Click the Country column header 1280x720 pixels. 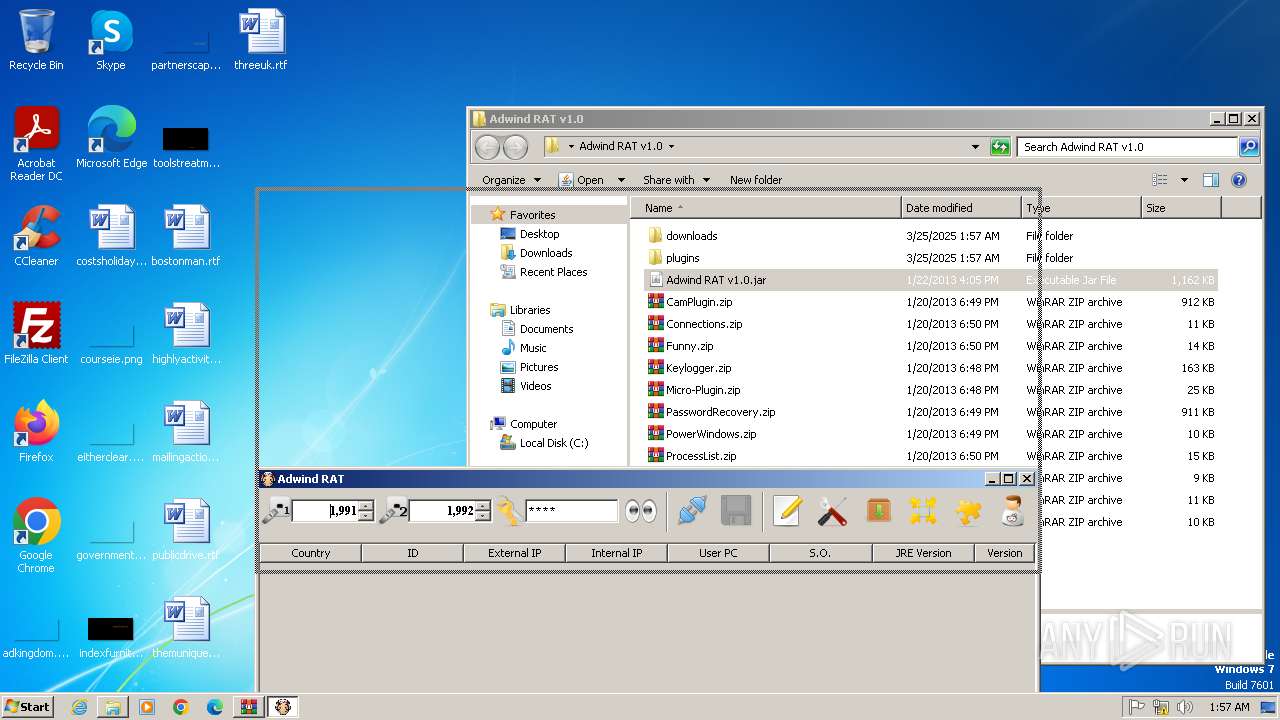coord(311,553)
